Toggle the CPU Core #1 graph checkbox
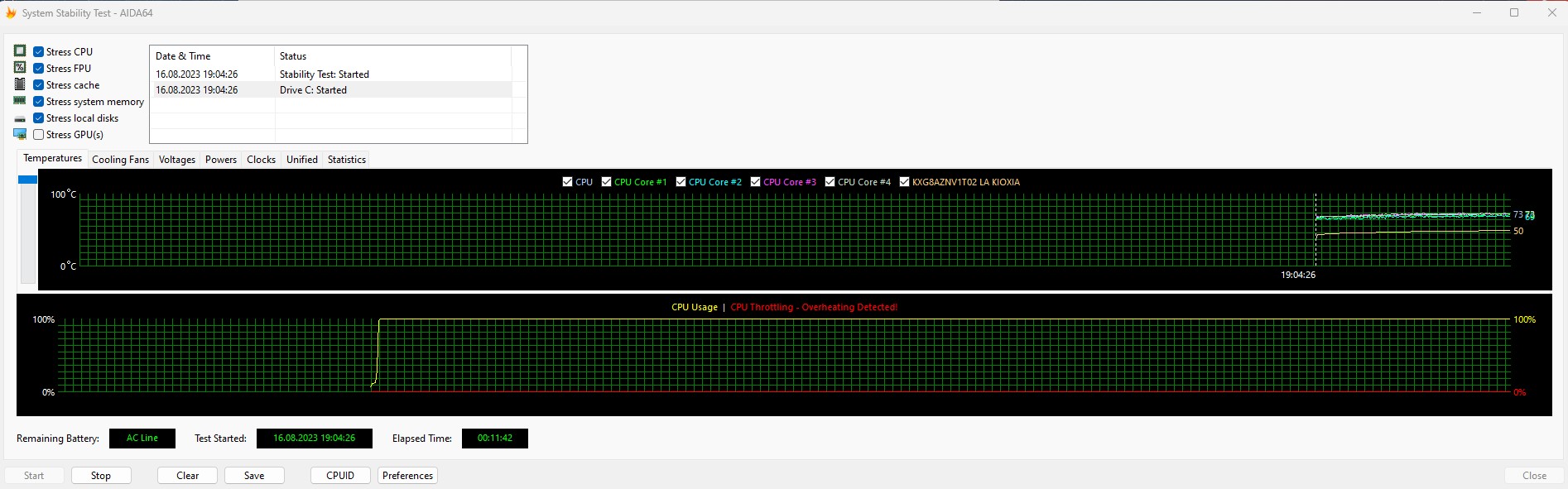 point(606,182)
